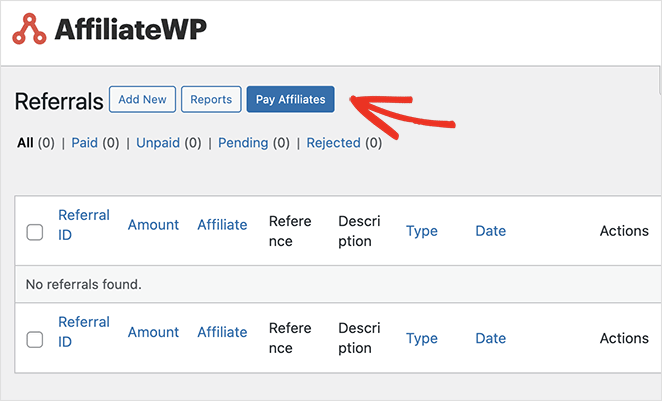Screen dimensions: 662x401
Task: Click the AffiliateWP wordmark text
Action: [x=130, y=28]
